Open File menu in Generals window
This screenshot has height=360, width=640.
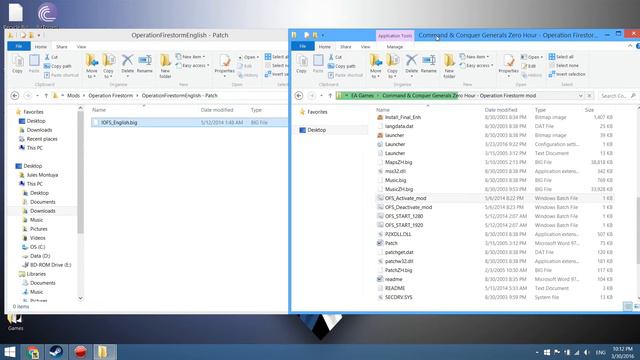pyautogui.click(x=303, y=47)
